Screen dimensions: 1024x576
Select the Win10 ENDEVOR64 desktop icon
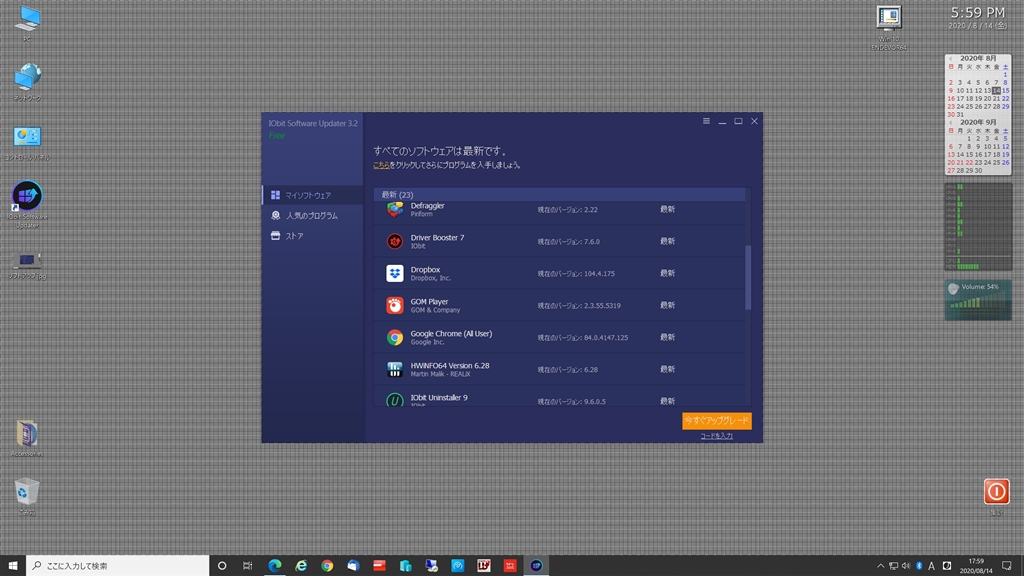tap(889, 27)
